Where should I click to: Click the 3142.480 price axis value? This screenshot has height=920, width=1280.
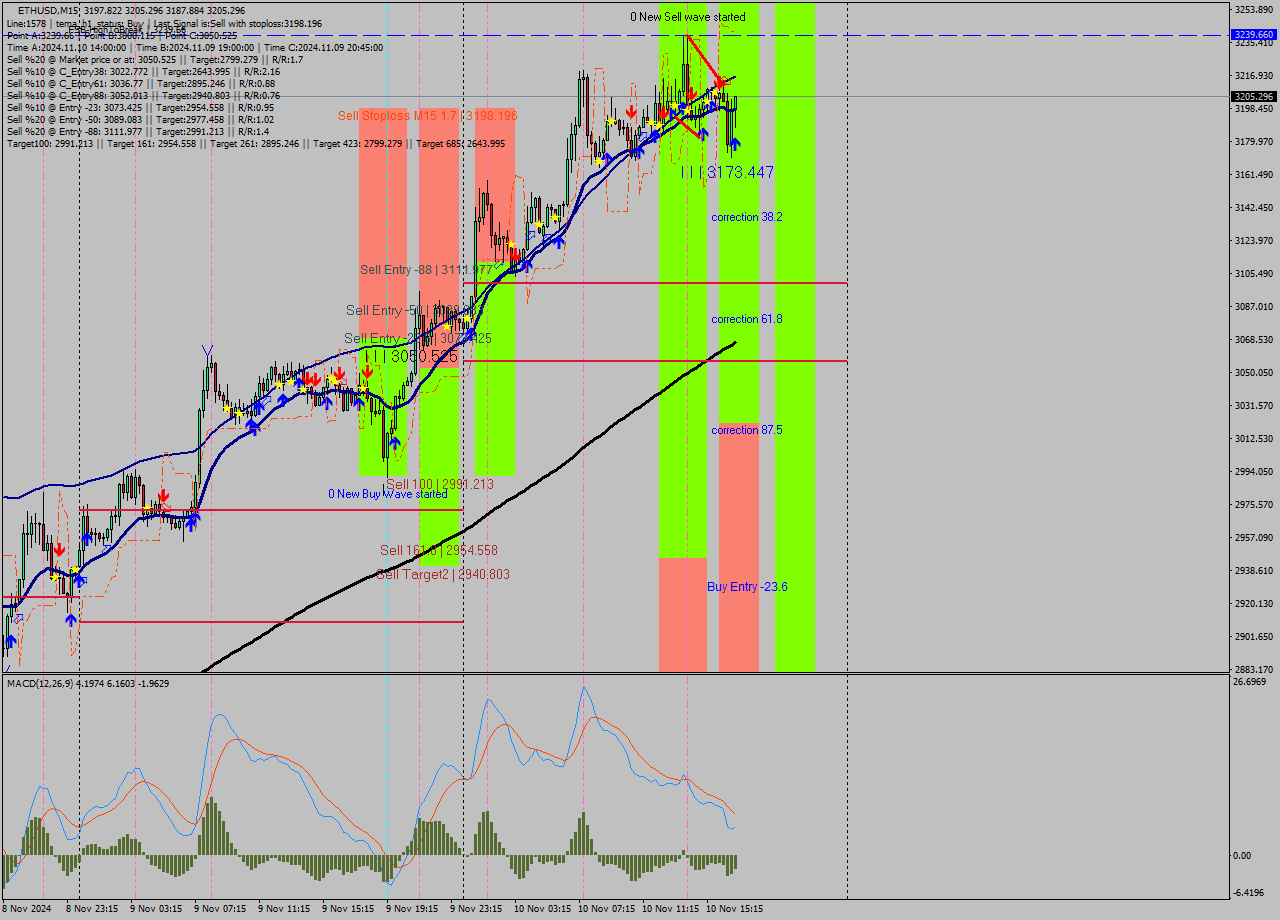point(1254,208)
